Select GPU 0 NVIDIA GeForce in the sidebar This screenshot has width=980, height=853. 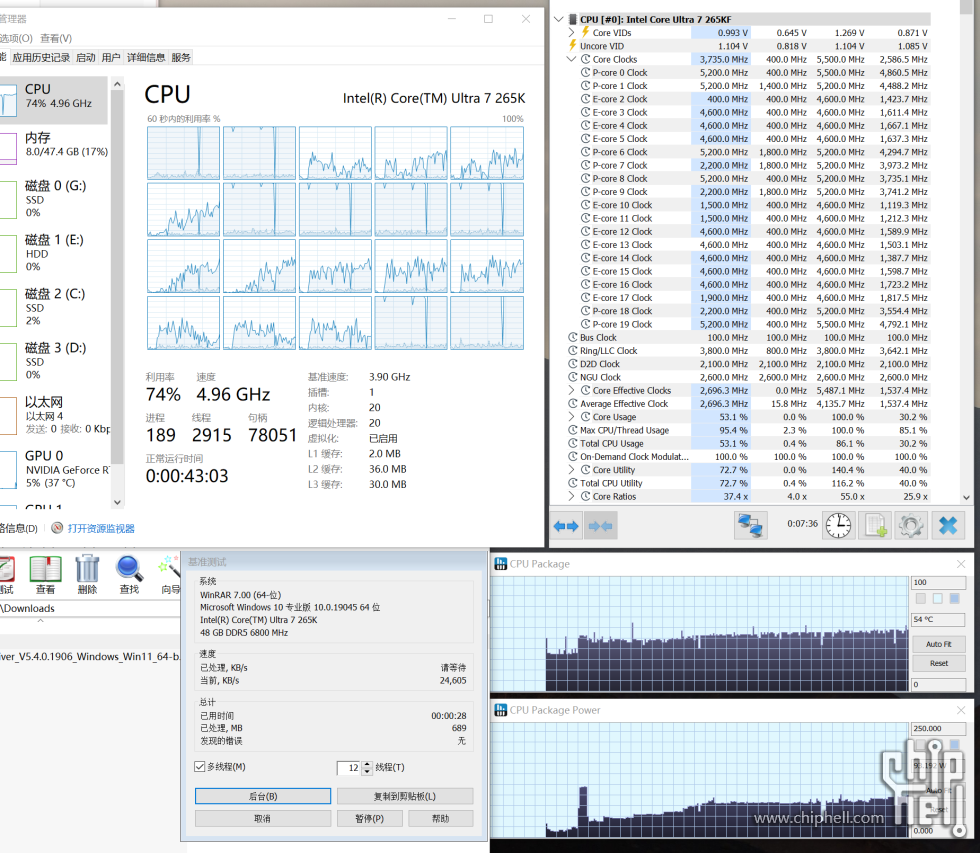[x=54, y=469]
